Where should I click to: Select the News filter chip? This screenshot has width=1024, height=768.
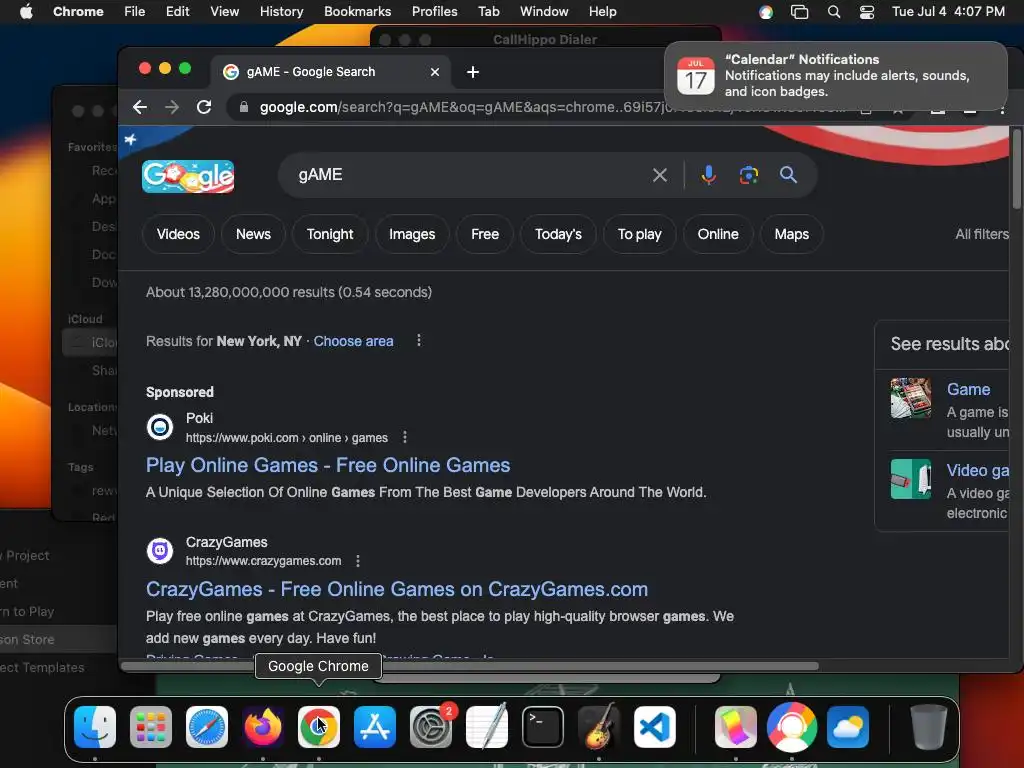click(x=253, y=234)
